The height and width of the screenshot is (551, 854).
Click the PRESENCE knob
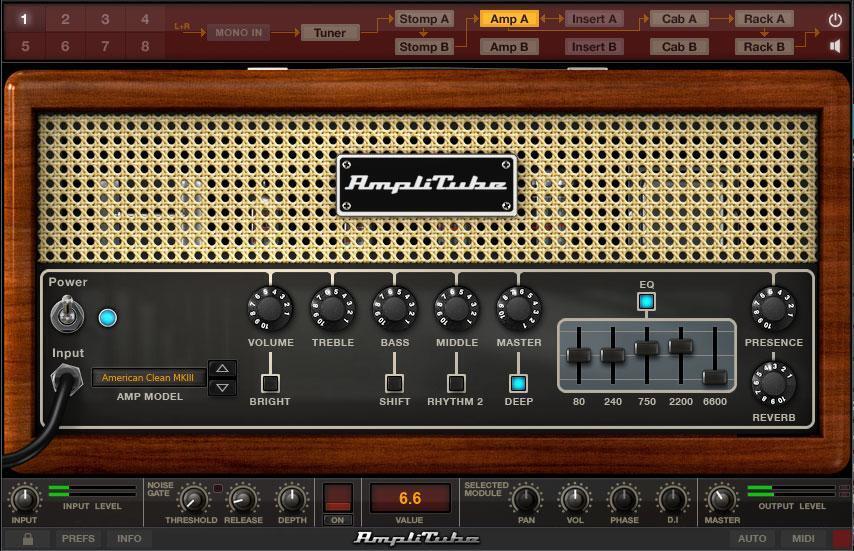[x=773, y=309]
